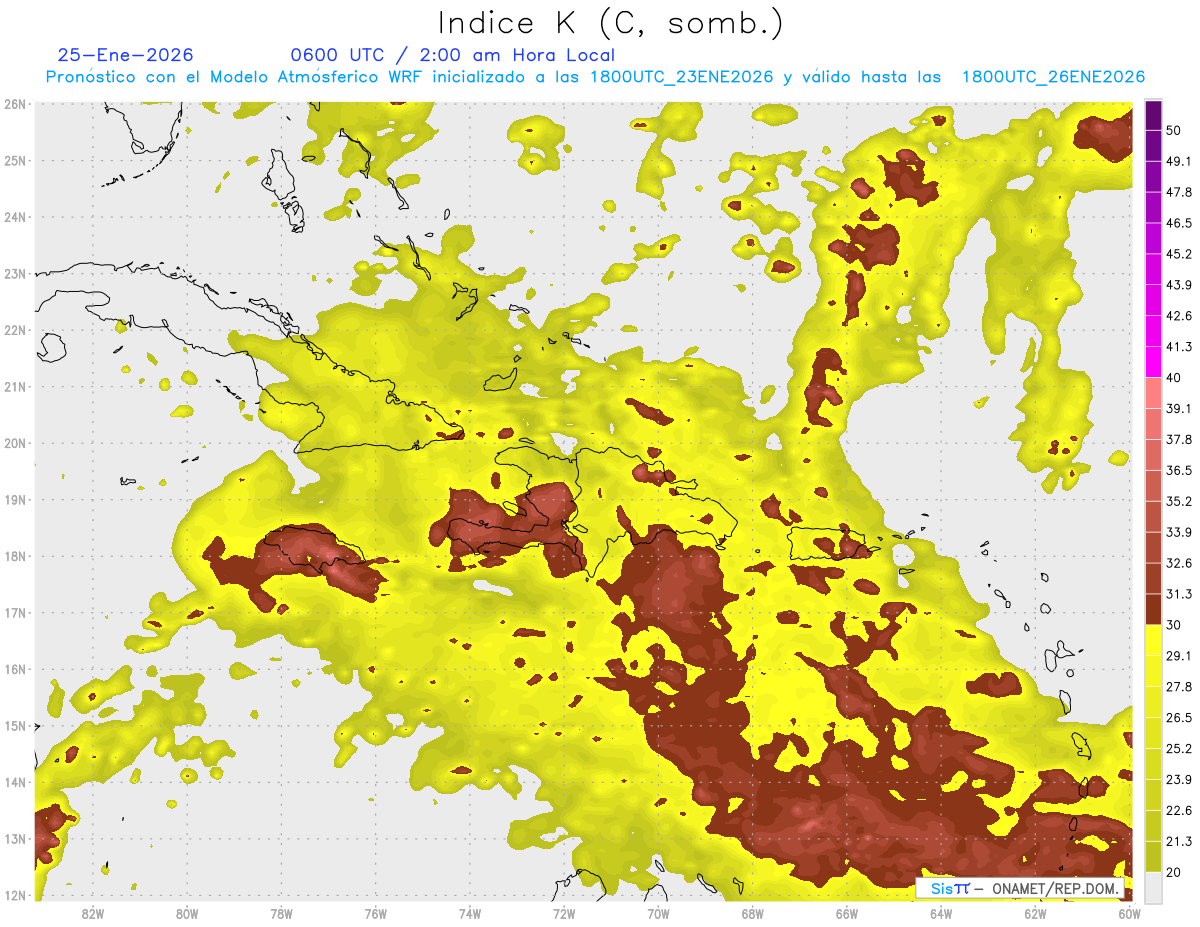Click the "32.6" color scale value
Image resolution: width=1200 pixels, height=927 pixels.
tap(1179, 563)
